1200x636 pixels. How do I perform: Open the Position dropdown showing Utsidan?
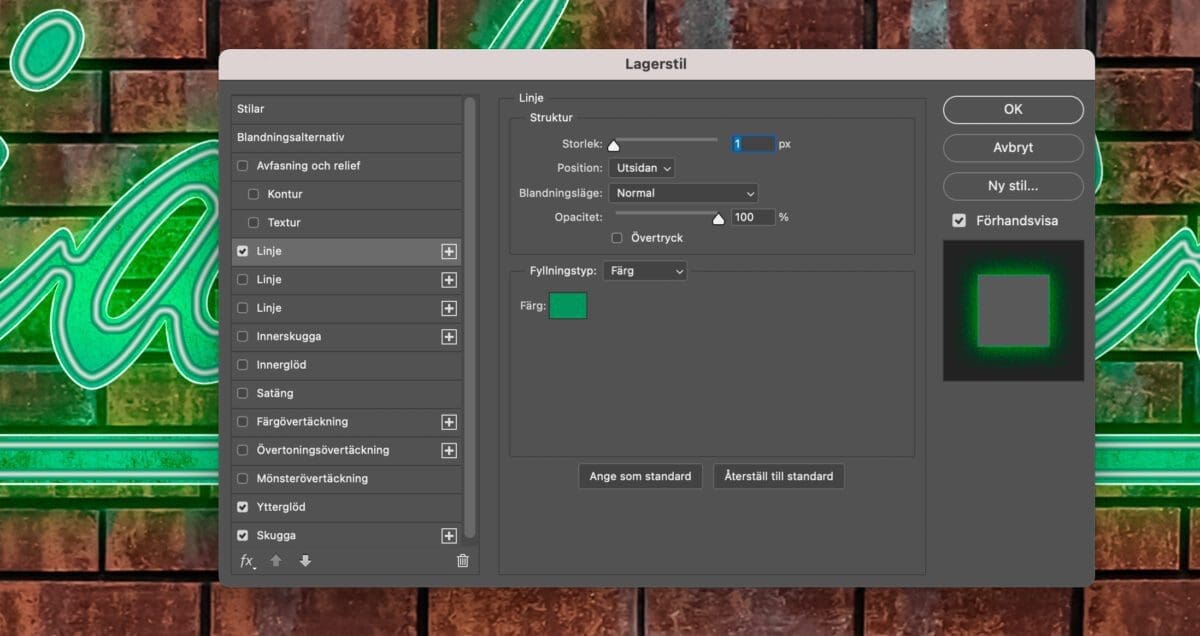click(641, 168)
